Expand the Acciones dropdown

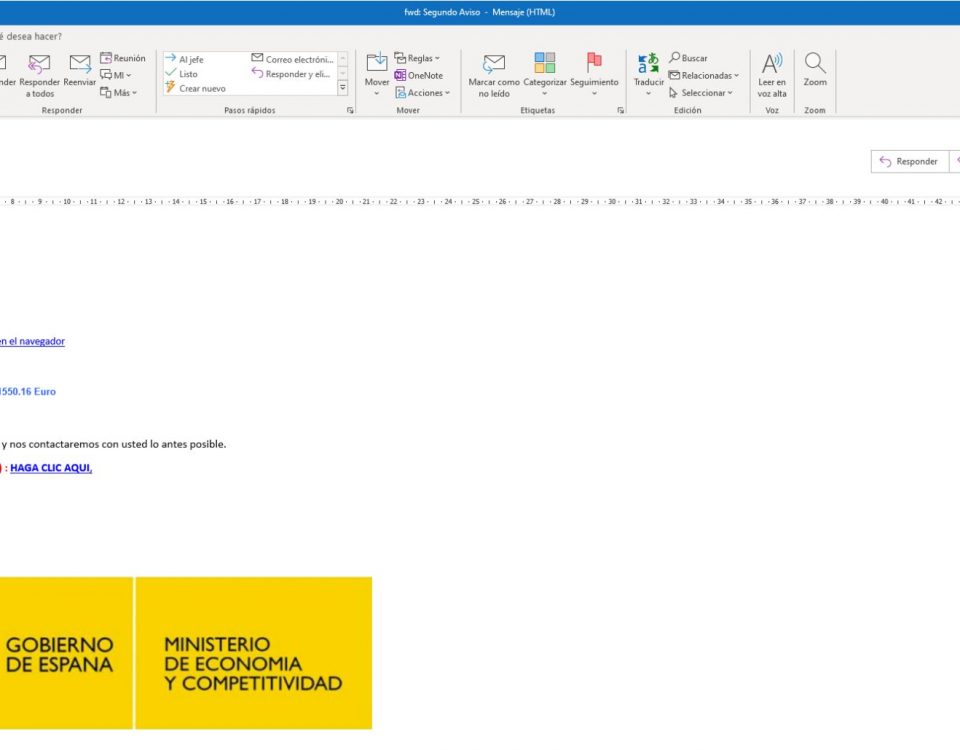pyautogui.click(x=422, y=92)
